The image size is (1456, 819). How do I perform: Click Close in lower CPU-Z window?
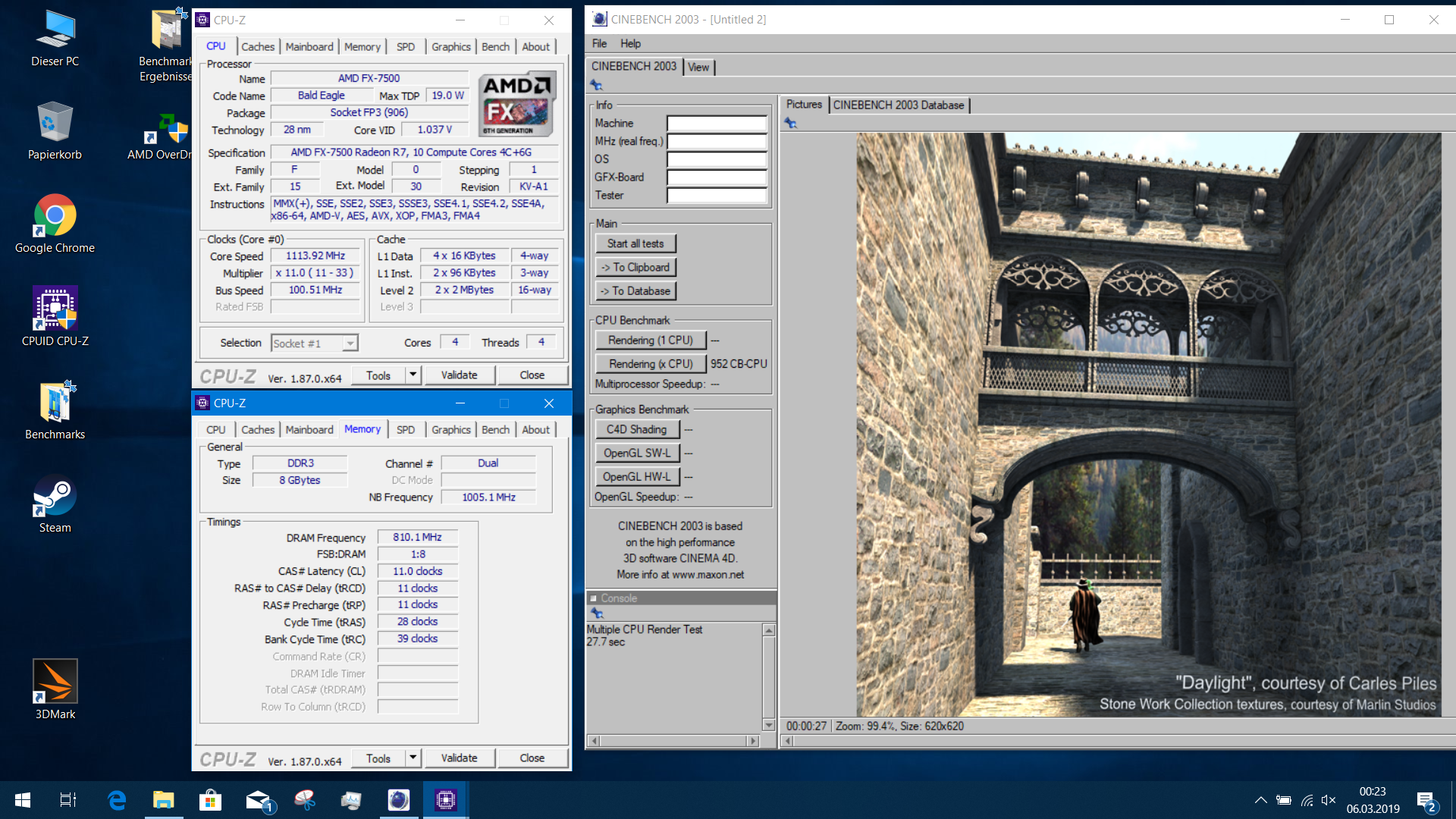532,758
